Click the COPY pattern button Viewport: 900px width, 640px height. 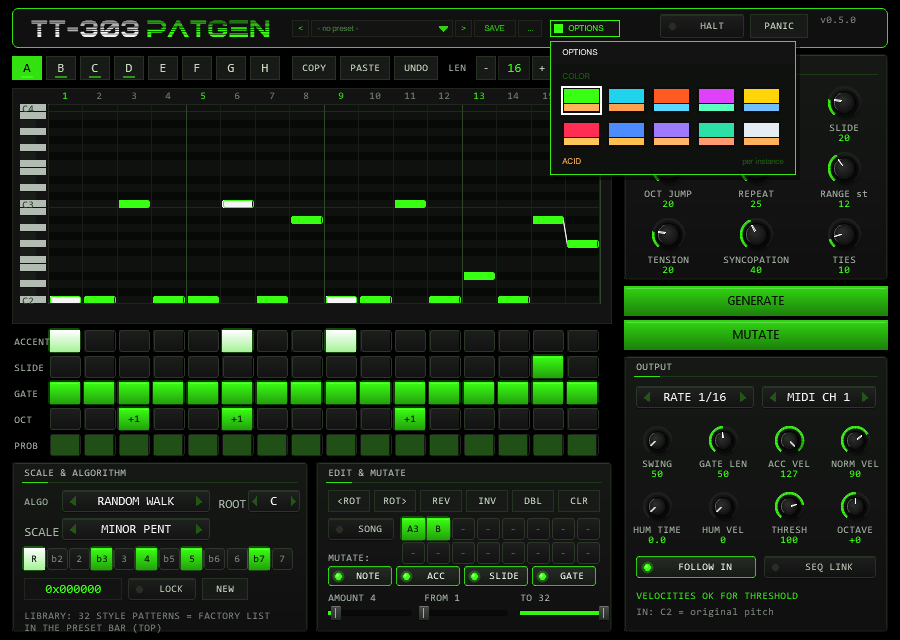314,68
